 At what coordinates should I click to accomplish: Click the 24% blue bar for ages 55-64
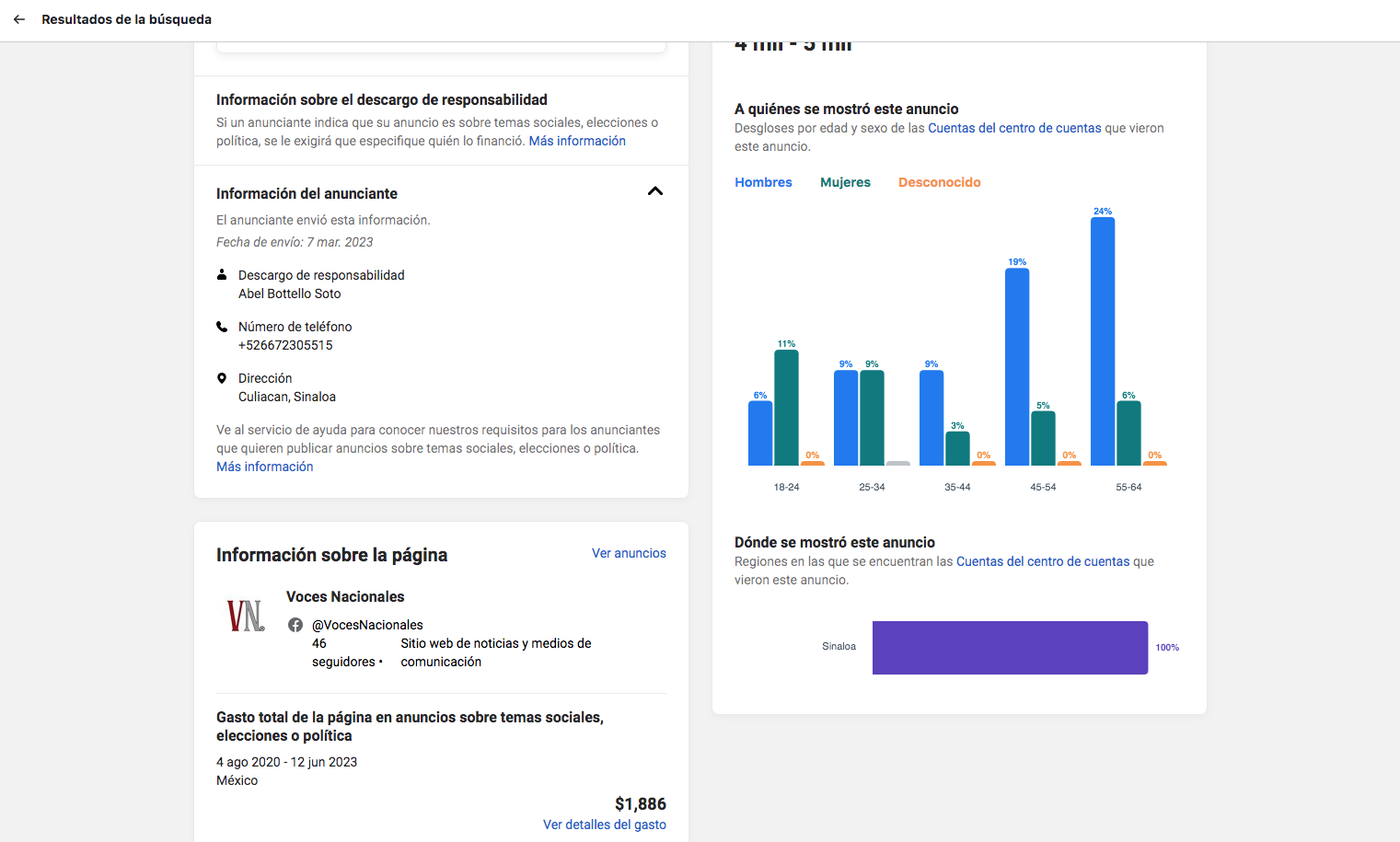1103,340
